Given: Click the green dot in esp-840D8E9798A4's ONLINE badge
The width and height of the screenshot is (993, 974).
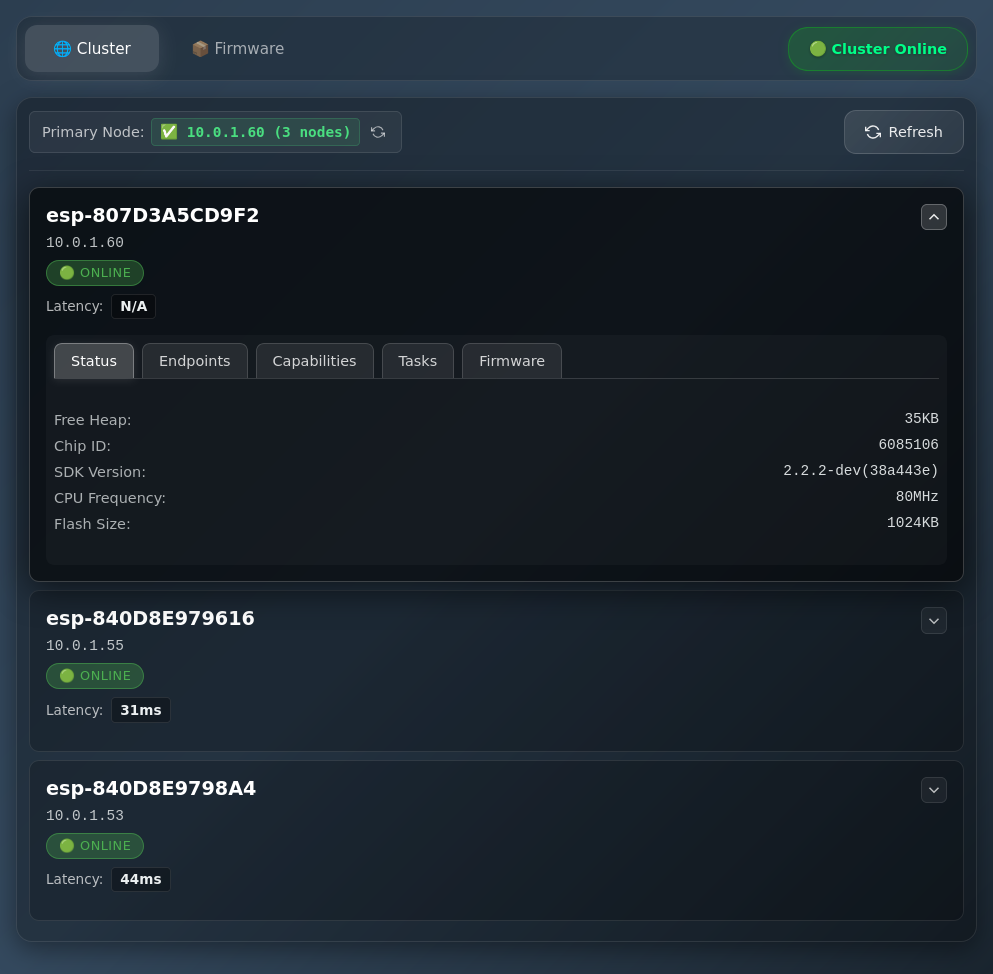Looking at the screenshot, I should tap(67, 845).
